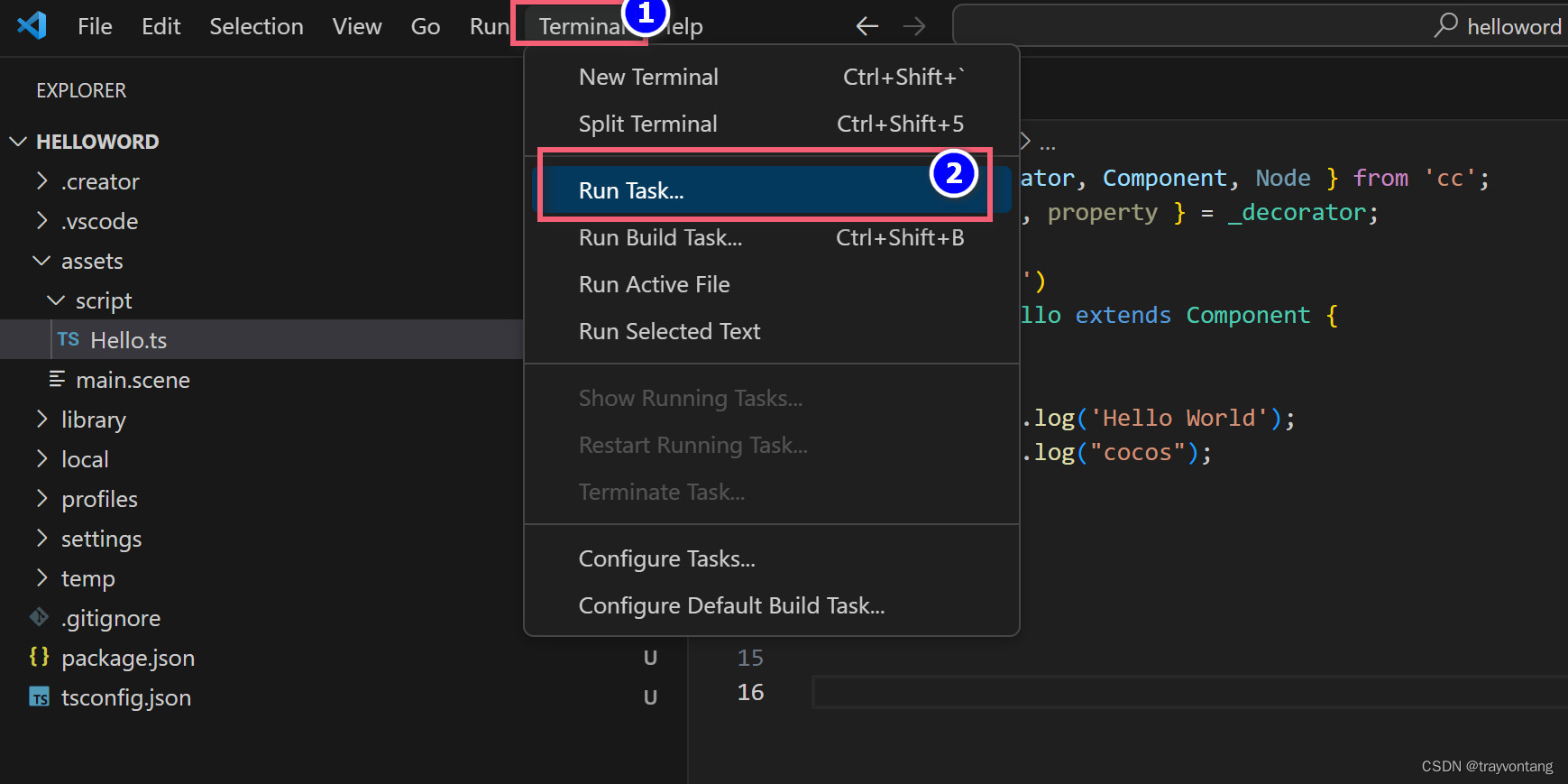Collapse the assets folder

click(x=41, y=261)
